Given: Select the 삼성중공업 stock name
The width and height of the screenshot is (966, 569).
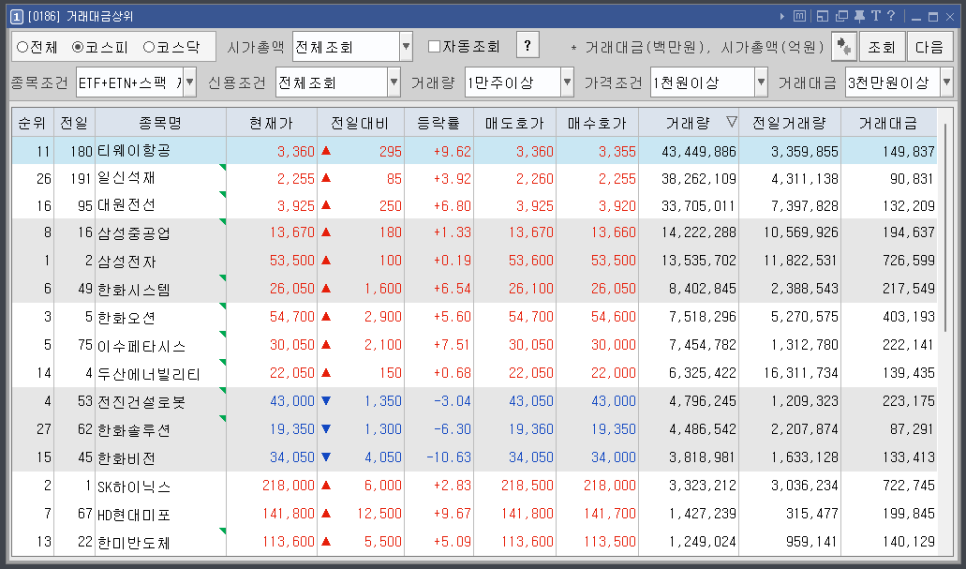Looking at the screenshot, I should click(134, 233).
